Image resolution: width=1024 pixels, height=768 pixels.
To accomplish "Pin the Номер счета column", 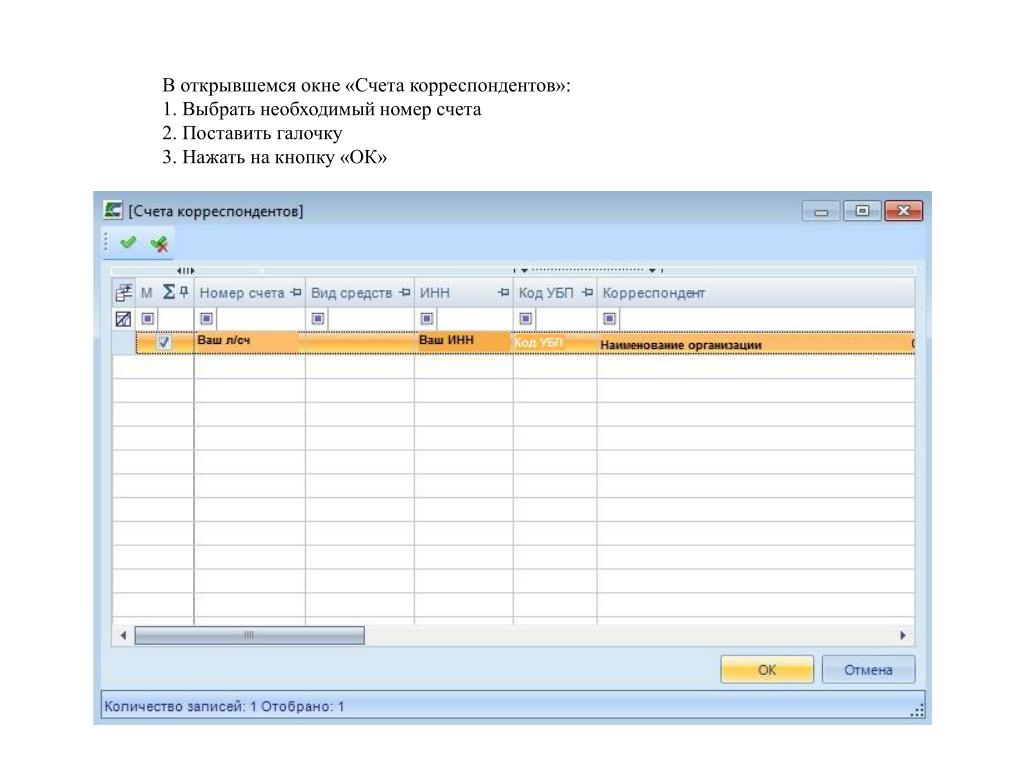I will point(296,293).
